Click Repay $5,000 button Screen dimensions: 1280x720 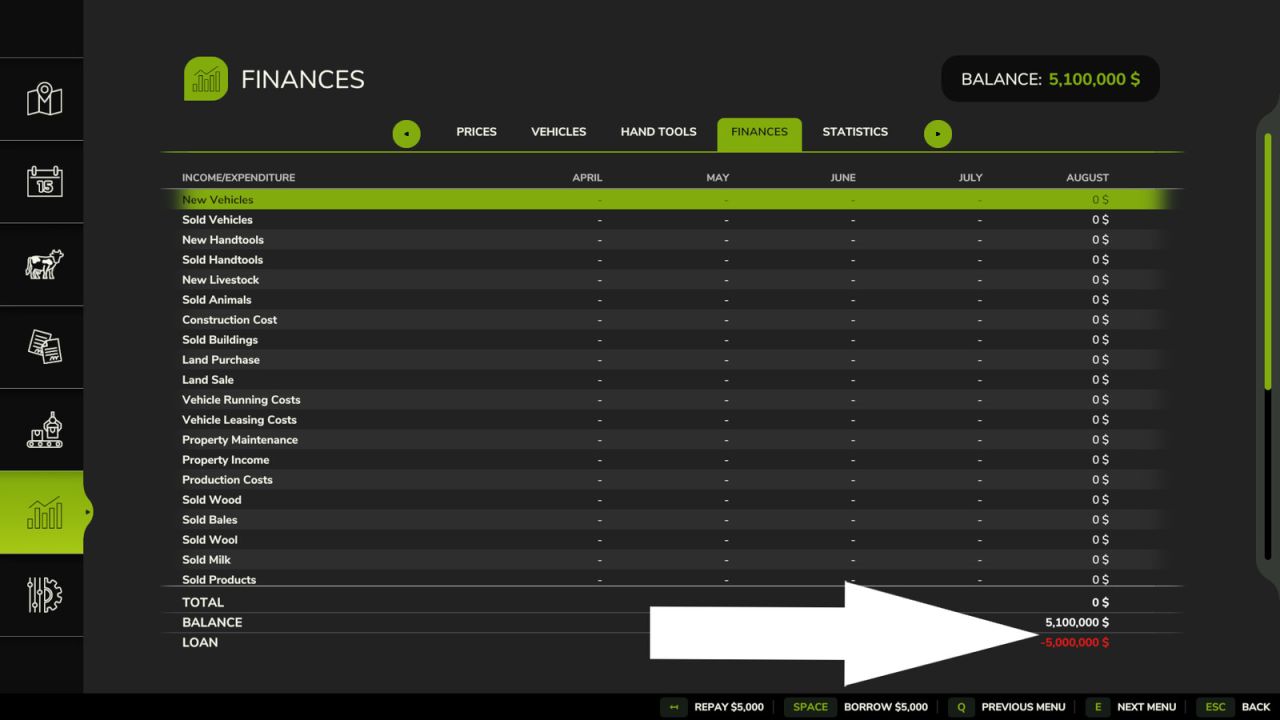(714, 707)
